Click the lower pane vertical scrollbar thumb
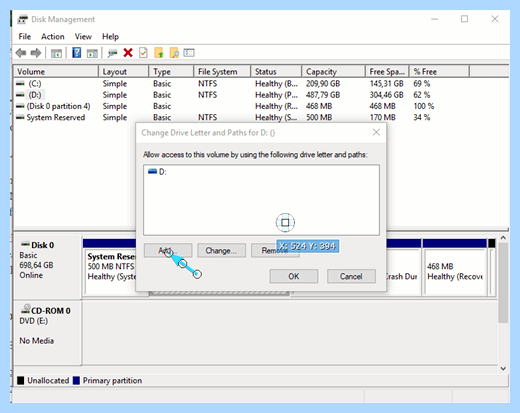 pyautogui.click(x=503, y=283)
